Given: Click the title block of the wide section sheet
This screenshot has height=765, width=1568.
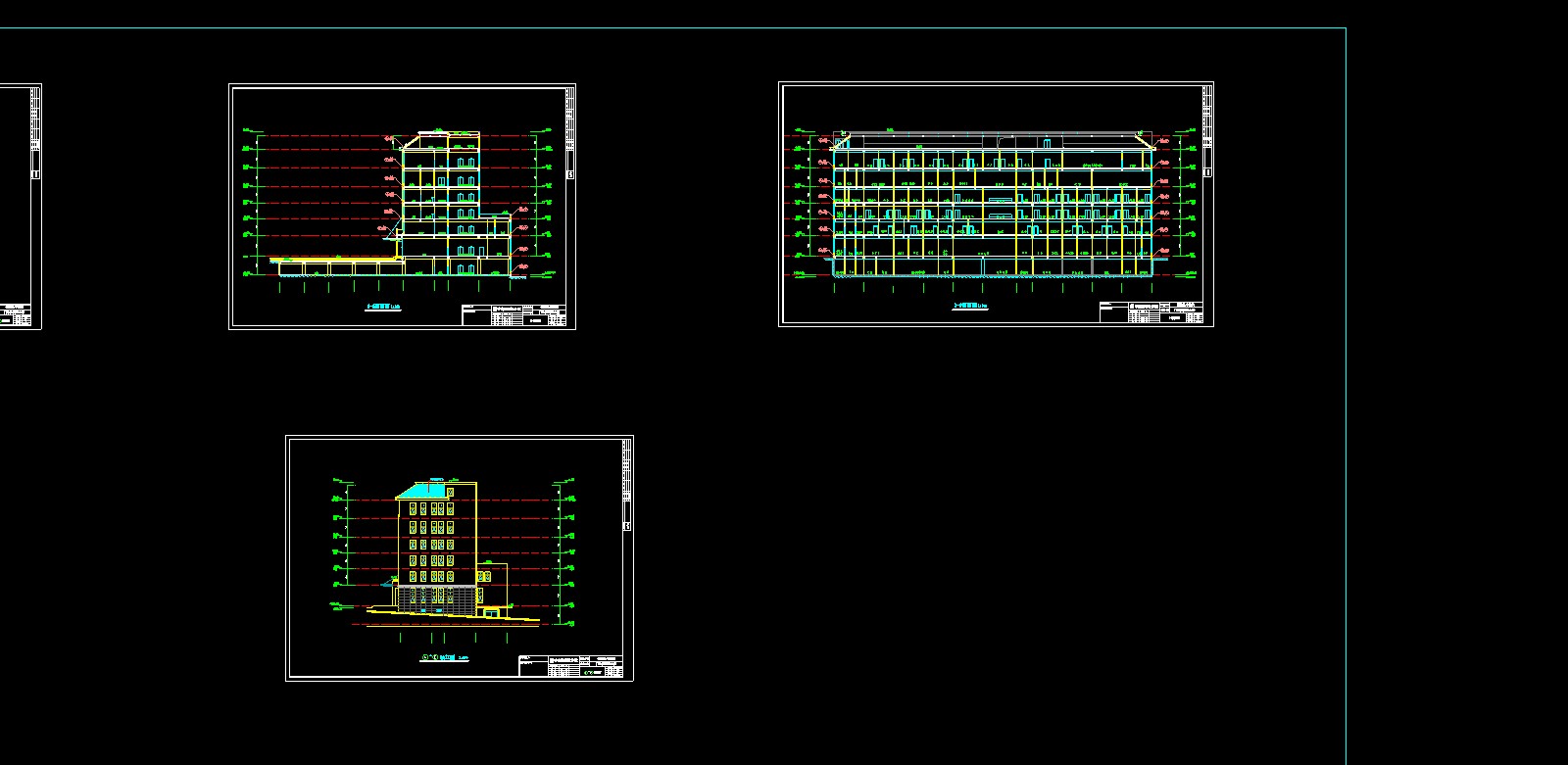Looking at the screenshot, I should tap(1150, 311).
